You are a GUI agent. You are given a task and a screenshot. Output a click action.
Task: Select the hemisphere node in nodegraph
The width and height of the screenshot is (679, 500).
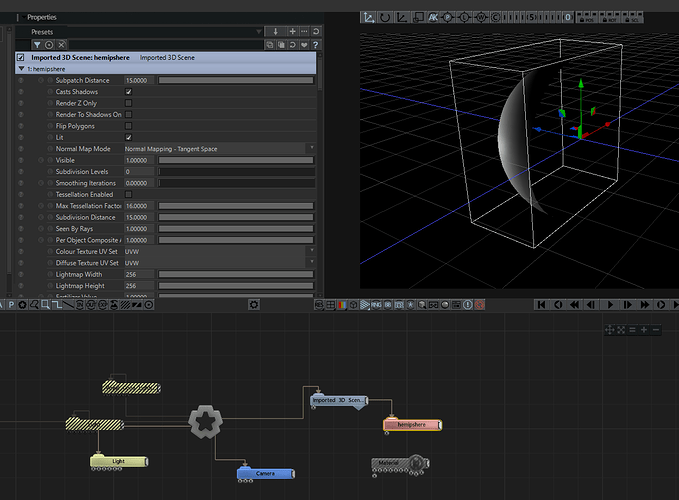click(412, 425)
